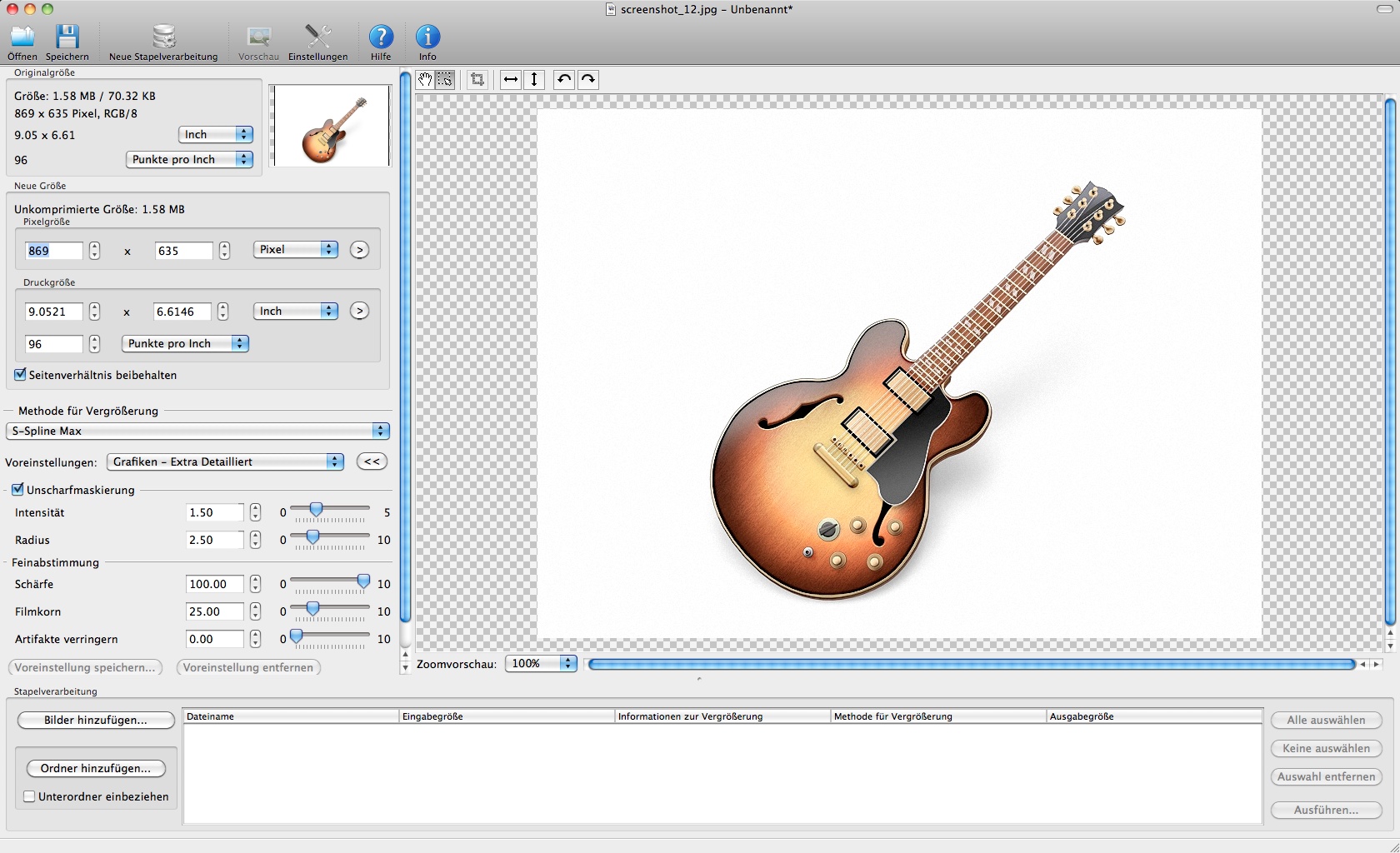Start Neue Stapelverarbeitung from the toolbar
The height and width of the screenshot is (853, 1400).
[x=163, y=37]
